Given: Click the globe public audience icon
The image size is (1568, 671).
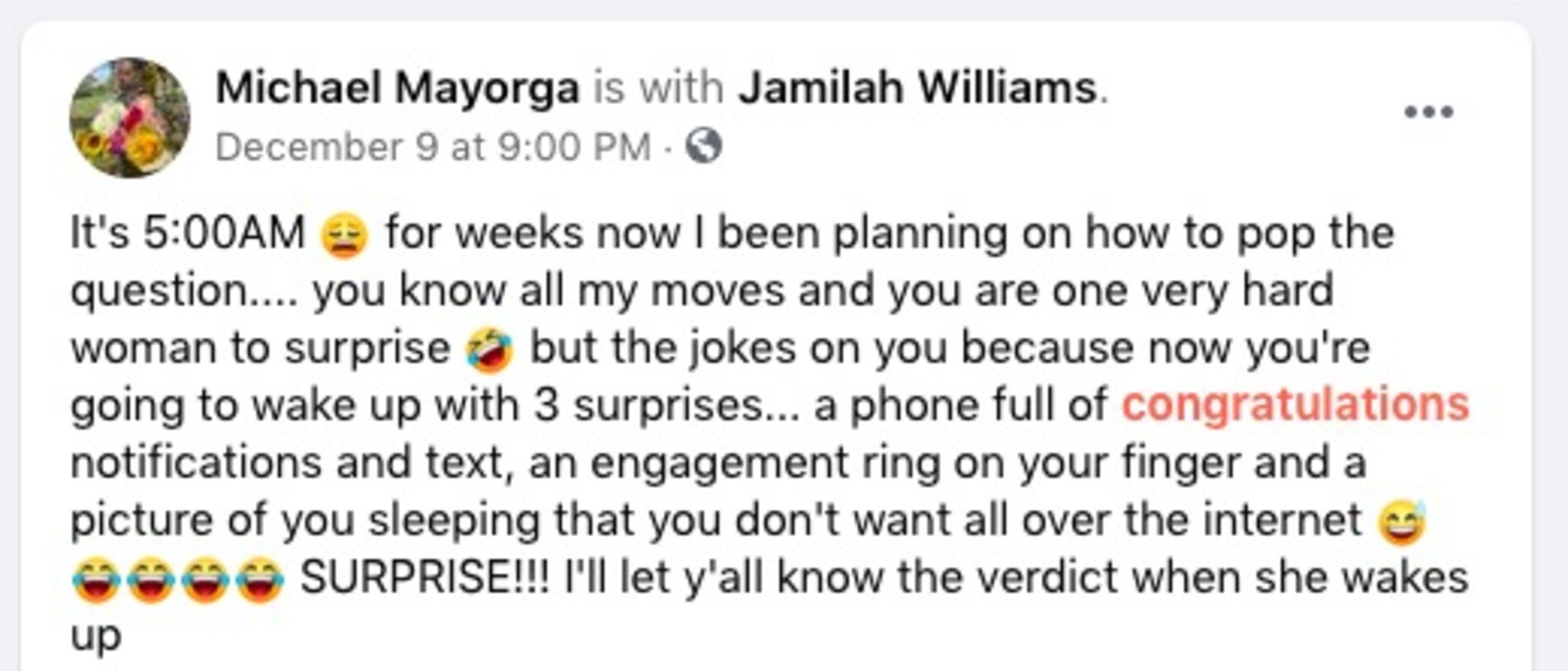Looking at the screenshot, I should (x=704, y=146).
